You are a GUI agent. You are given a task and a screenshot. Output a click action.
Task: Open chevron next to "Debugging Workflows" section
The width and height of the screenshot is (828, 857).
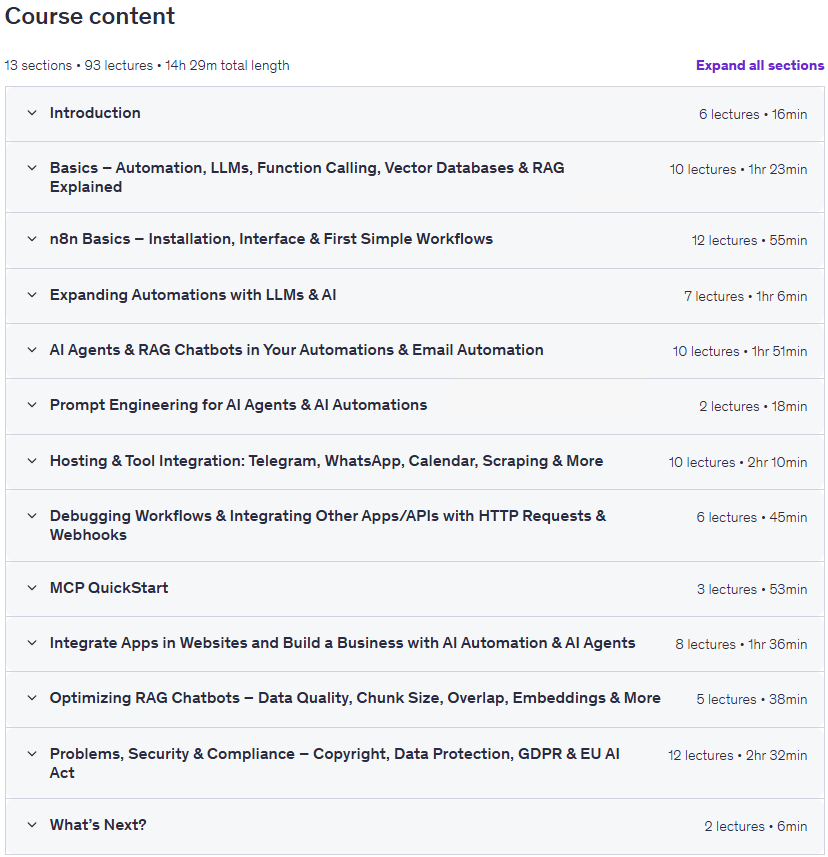pyautogui.click(x=32, y=515)
